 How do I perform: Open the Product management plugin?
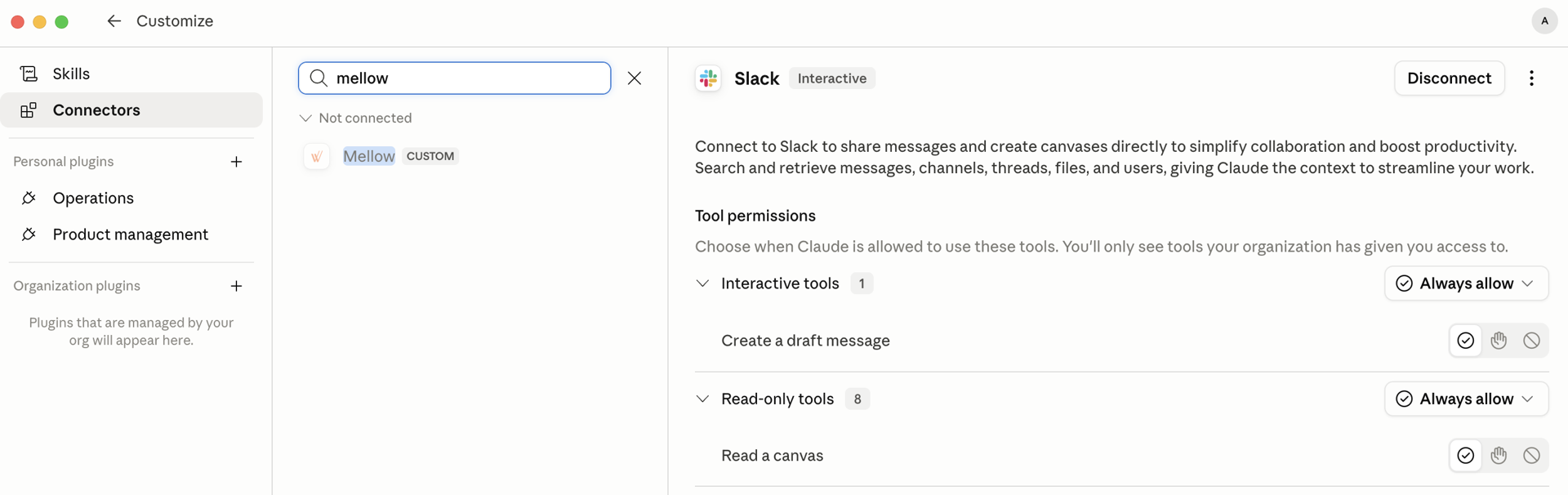pos(131,234)
